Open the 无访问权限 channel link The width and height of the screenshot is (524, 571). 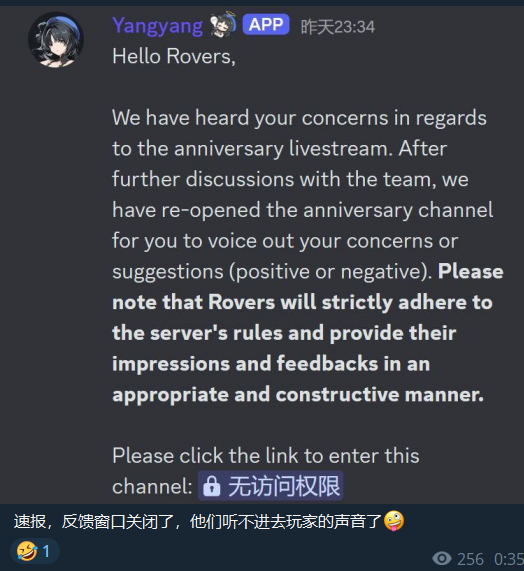[271, 486]
